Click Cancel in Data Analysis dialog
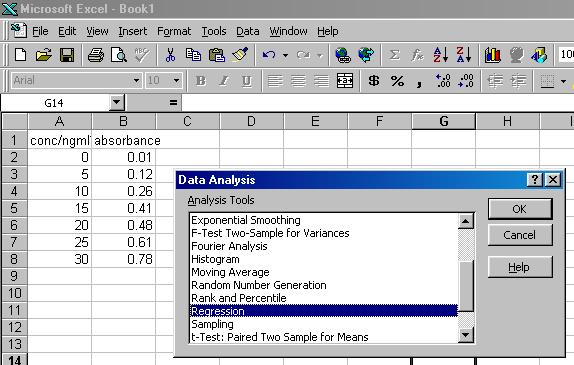The width and height of the screenshot is (574, 365). click(x=520, y=235)
